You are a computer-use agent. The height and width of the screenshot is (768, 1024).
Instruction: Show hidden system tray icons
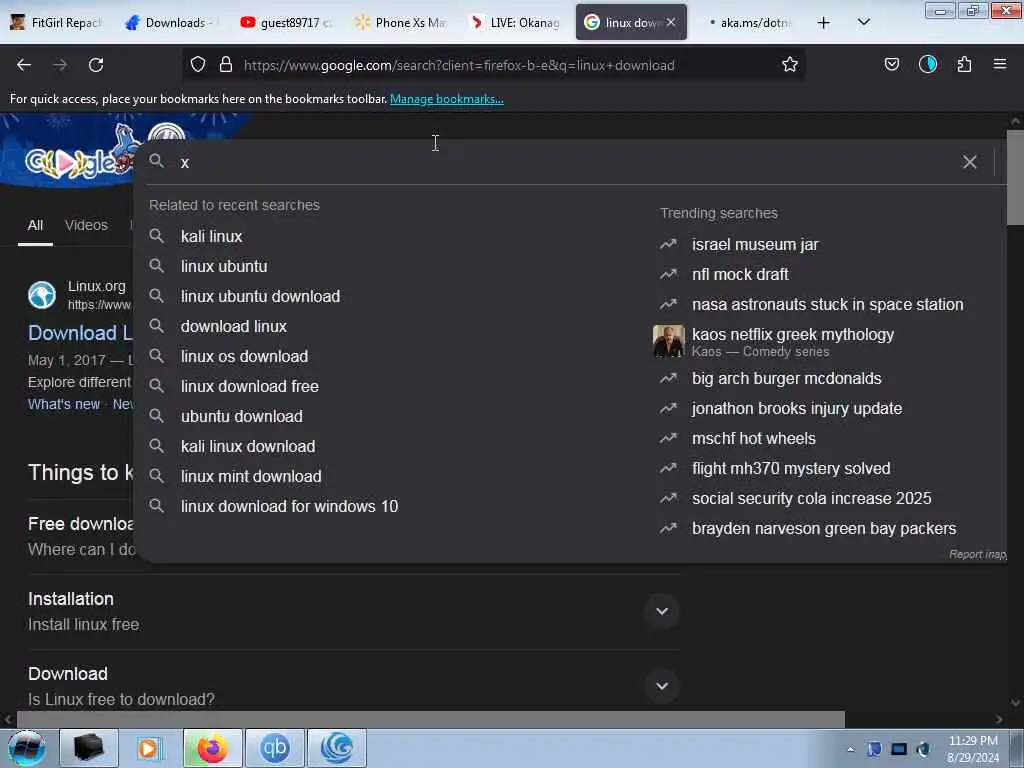[x=850, y=750]
